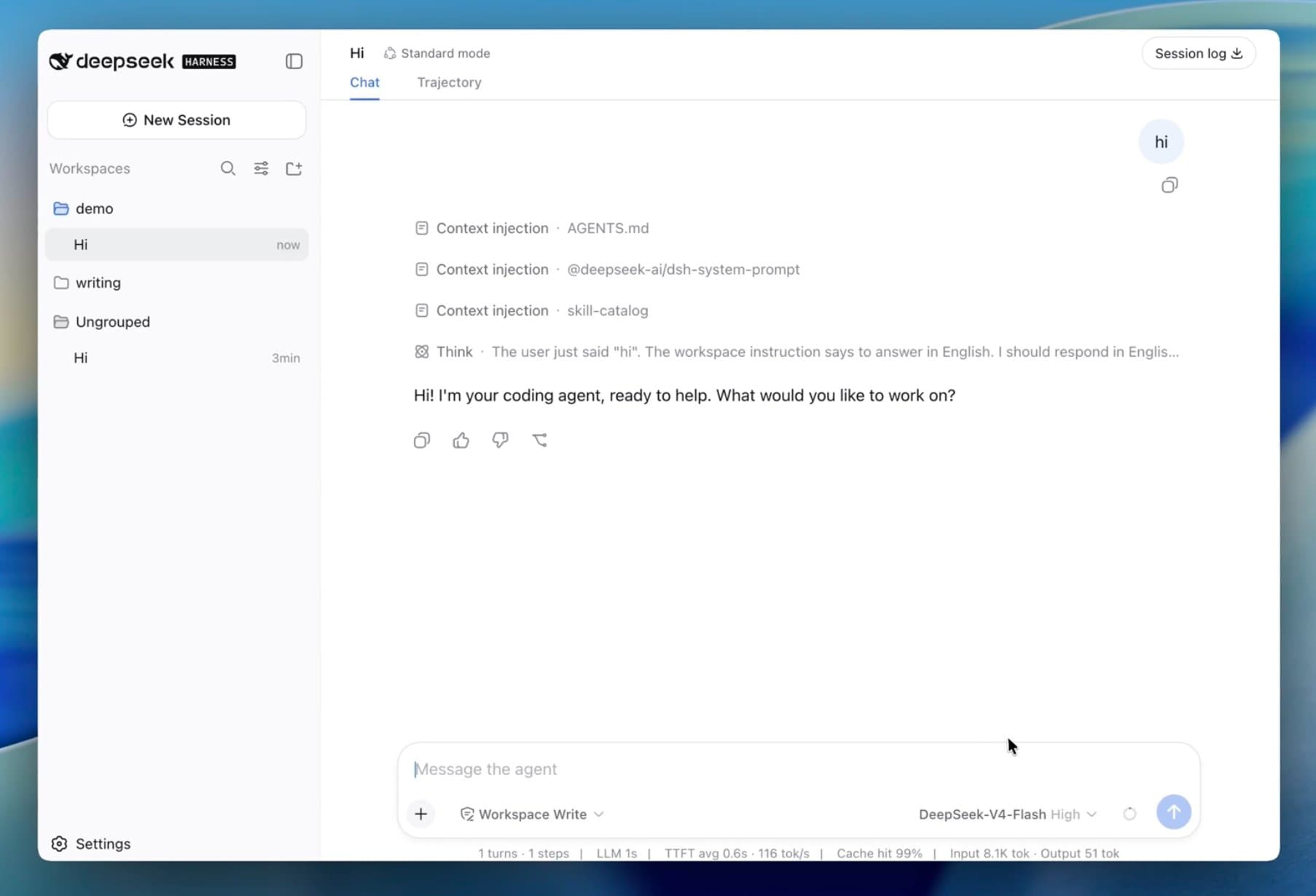Send message with arrow button
This screenshot has height=896, width=1316.
tap(1173, 811)
